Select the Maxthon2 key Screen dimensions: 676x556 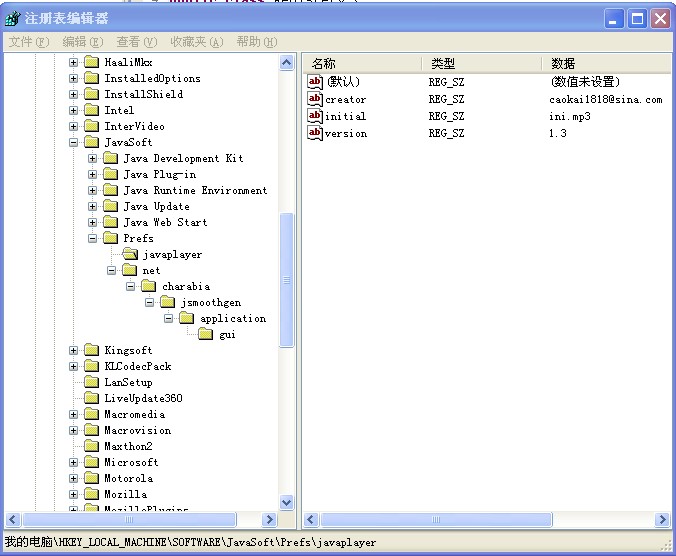(128, 446)
